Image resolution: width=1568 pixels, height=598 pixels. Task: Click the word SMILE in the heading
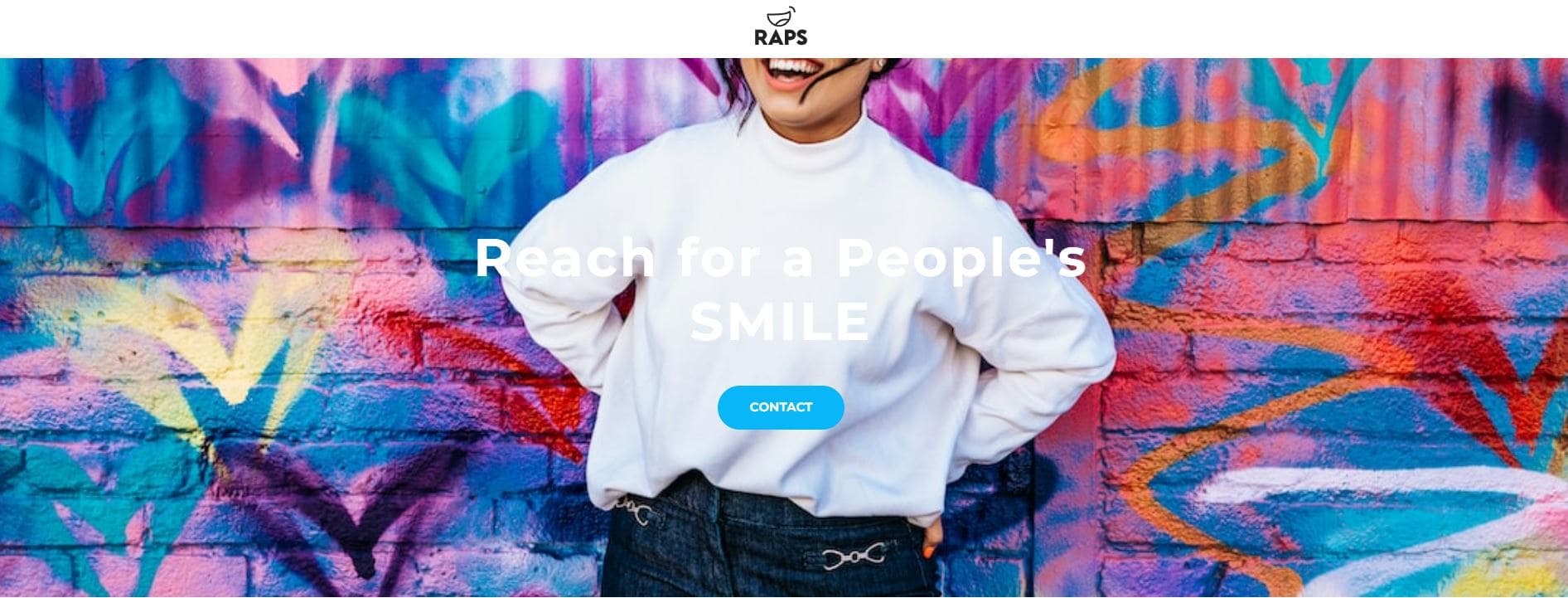click(x=781, y=321)
